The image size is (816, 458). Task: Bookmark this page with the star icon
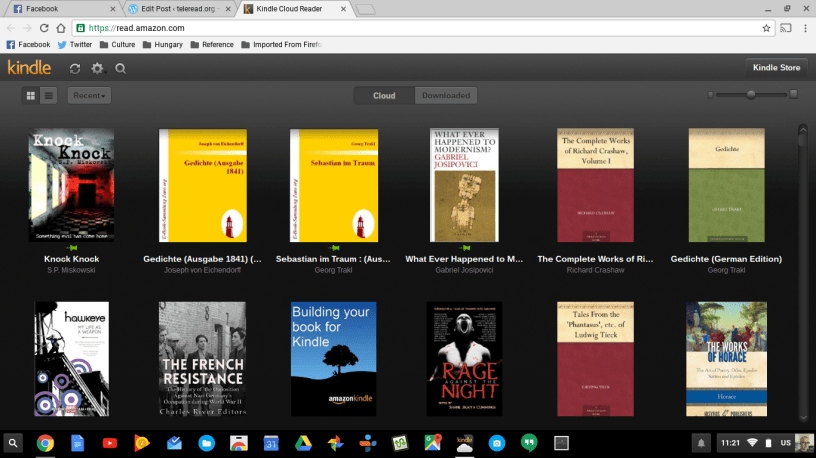766,28
